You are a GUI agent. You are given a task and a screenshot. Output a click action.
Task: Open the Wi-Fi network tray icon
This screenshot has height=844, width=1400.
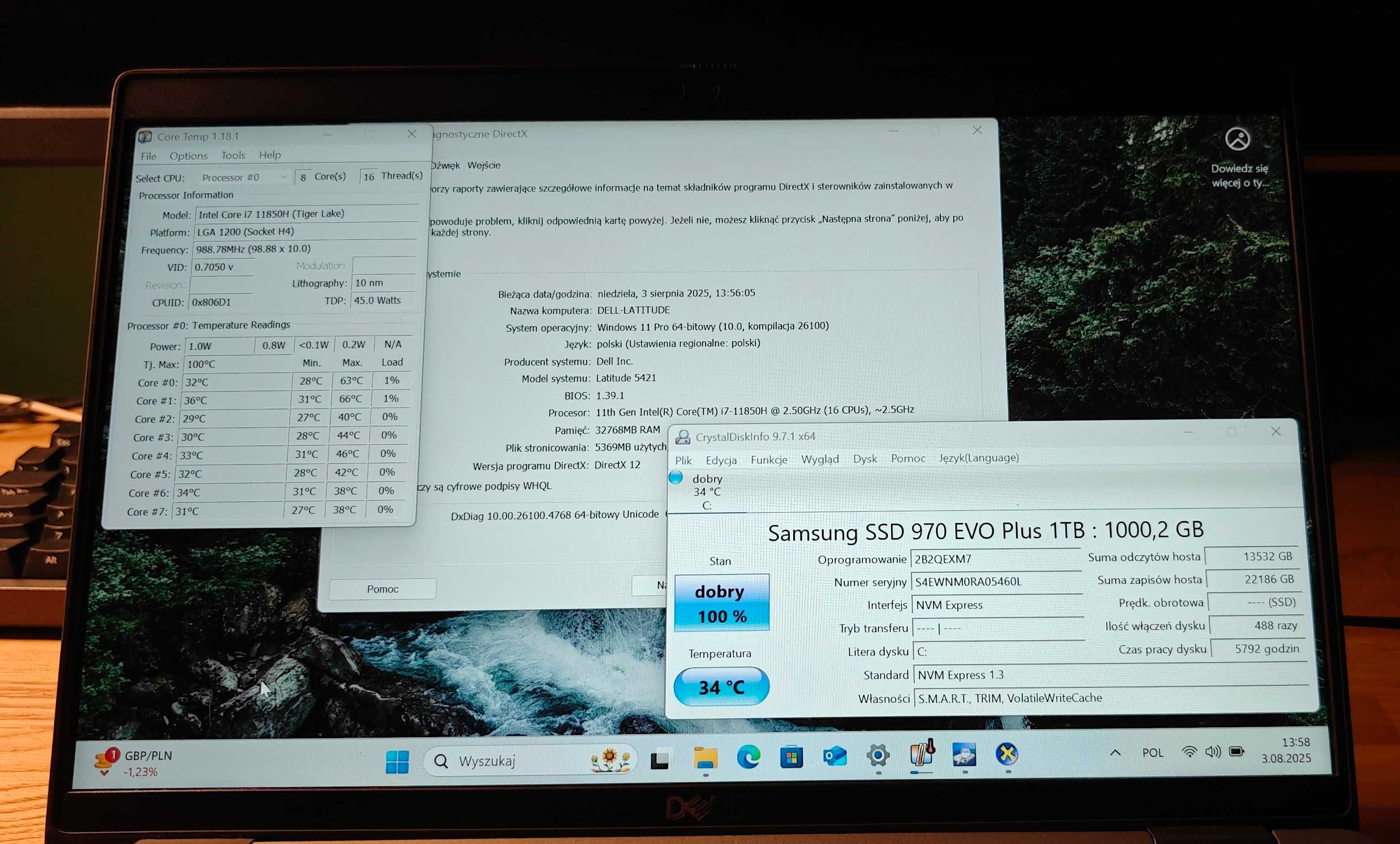tap(1189, 752)
